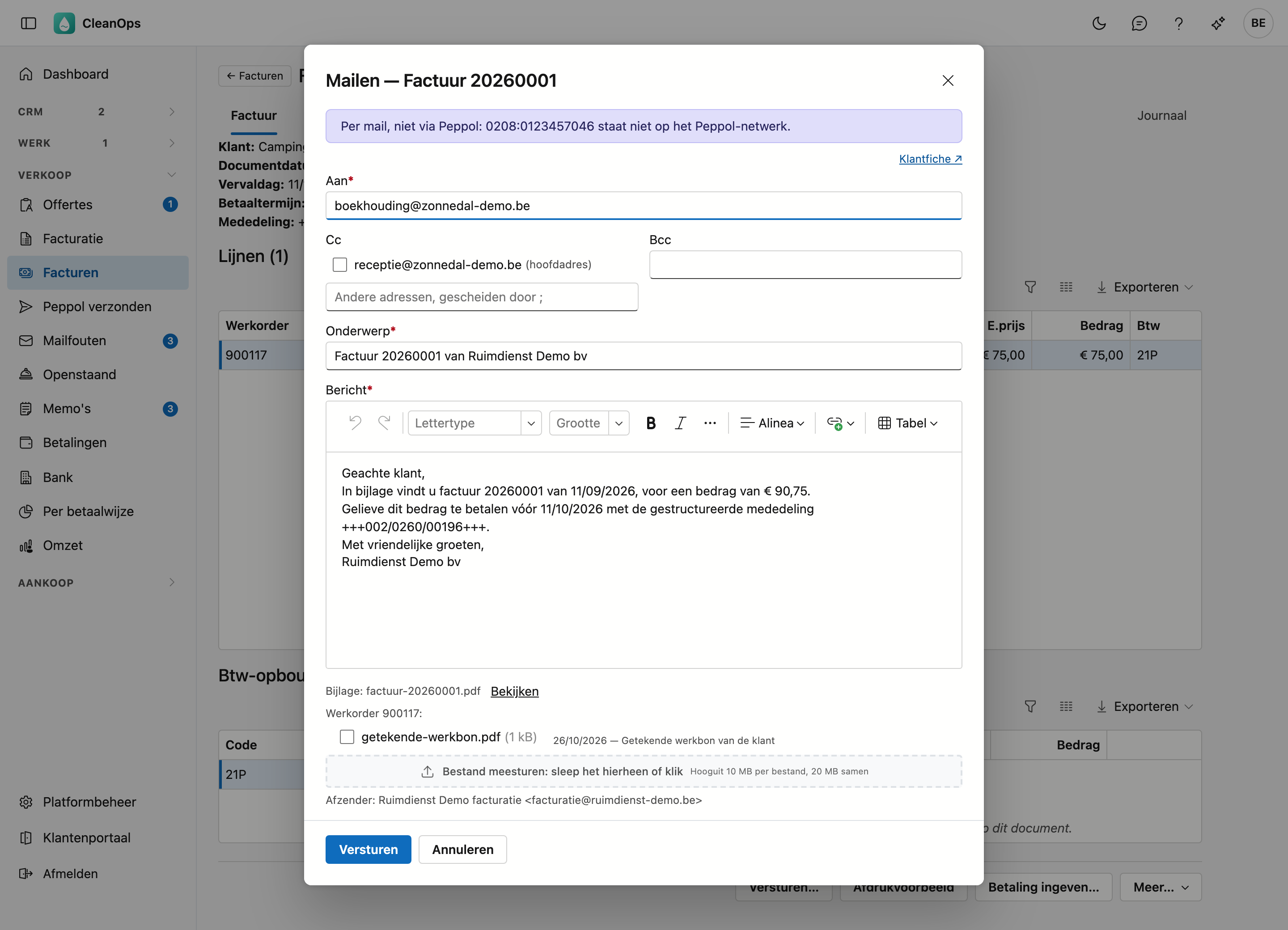This screenshot has width=1288, height=930.
Task: Open the Meer... dropdown button
Action: (1160, 887)
